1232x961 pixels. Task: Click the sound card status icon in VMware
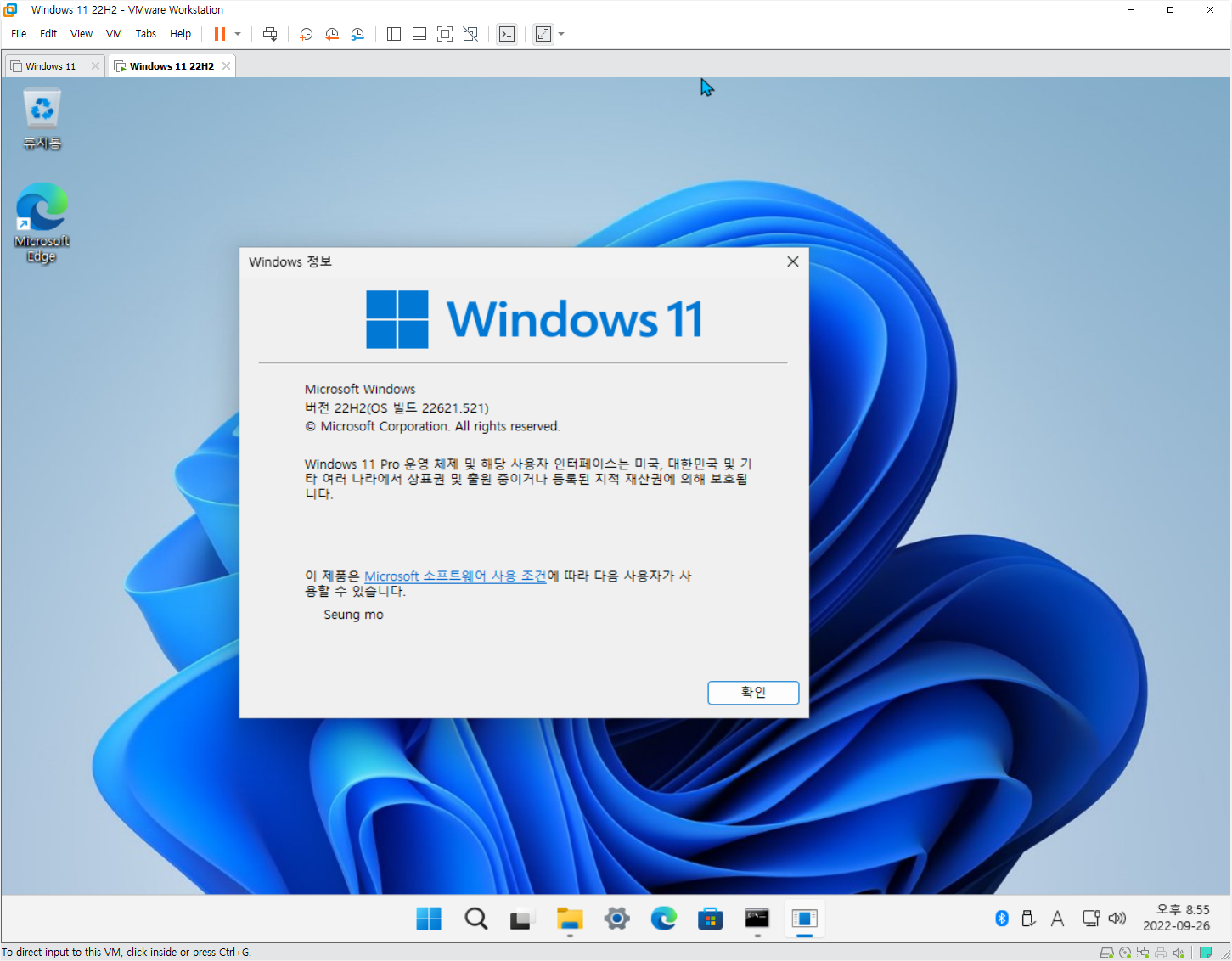pyautogui.click(x=1179, y=953)
